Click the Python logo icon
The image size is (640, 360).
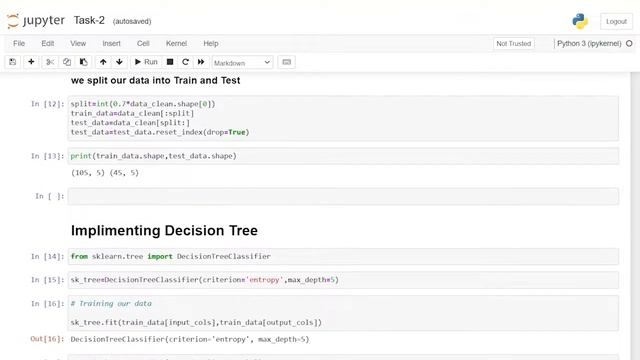click(x=580, y=21)
